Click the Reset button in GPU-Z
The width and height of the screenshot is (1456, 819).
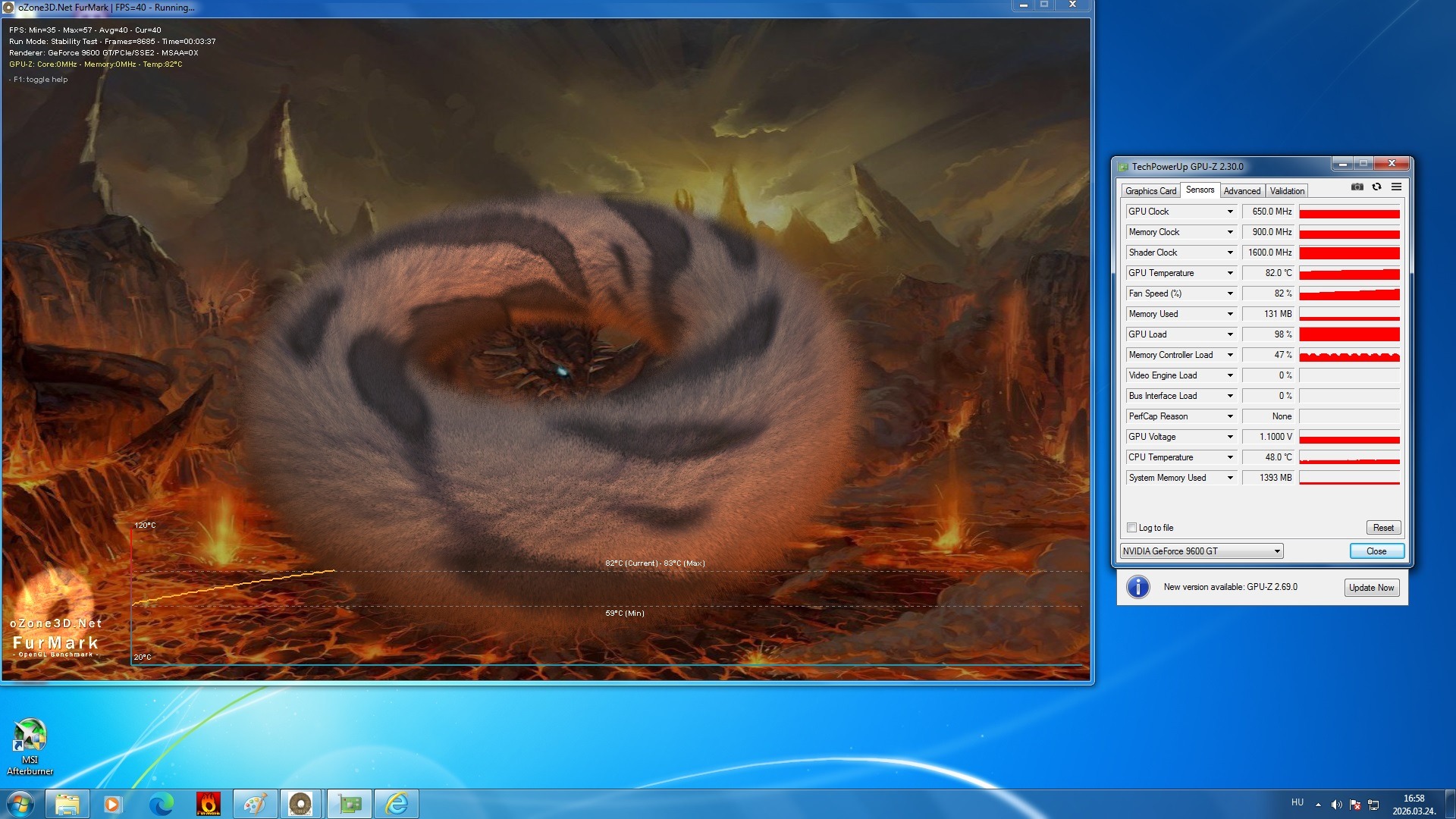pyautogui.click(x=1382, y=528)
